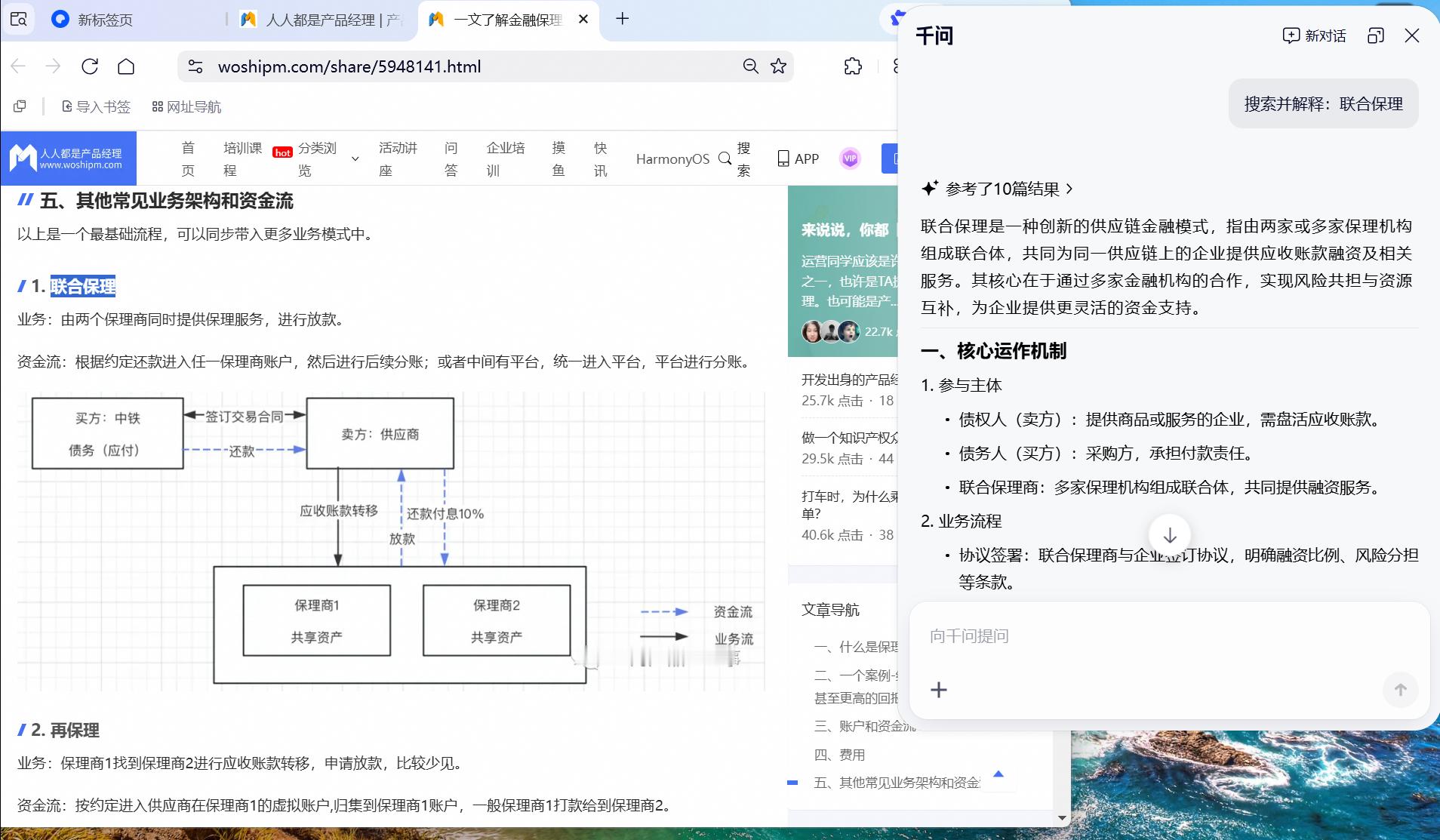Jump to section 五、其他常见业务架构和资金
Image resolution: width=1440 pixels, height=840 pixels.
tap(897, 783)
